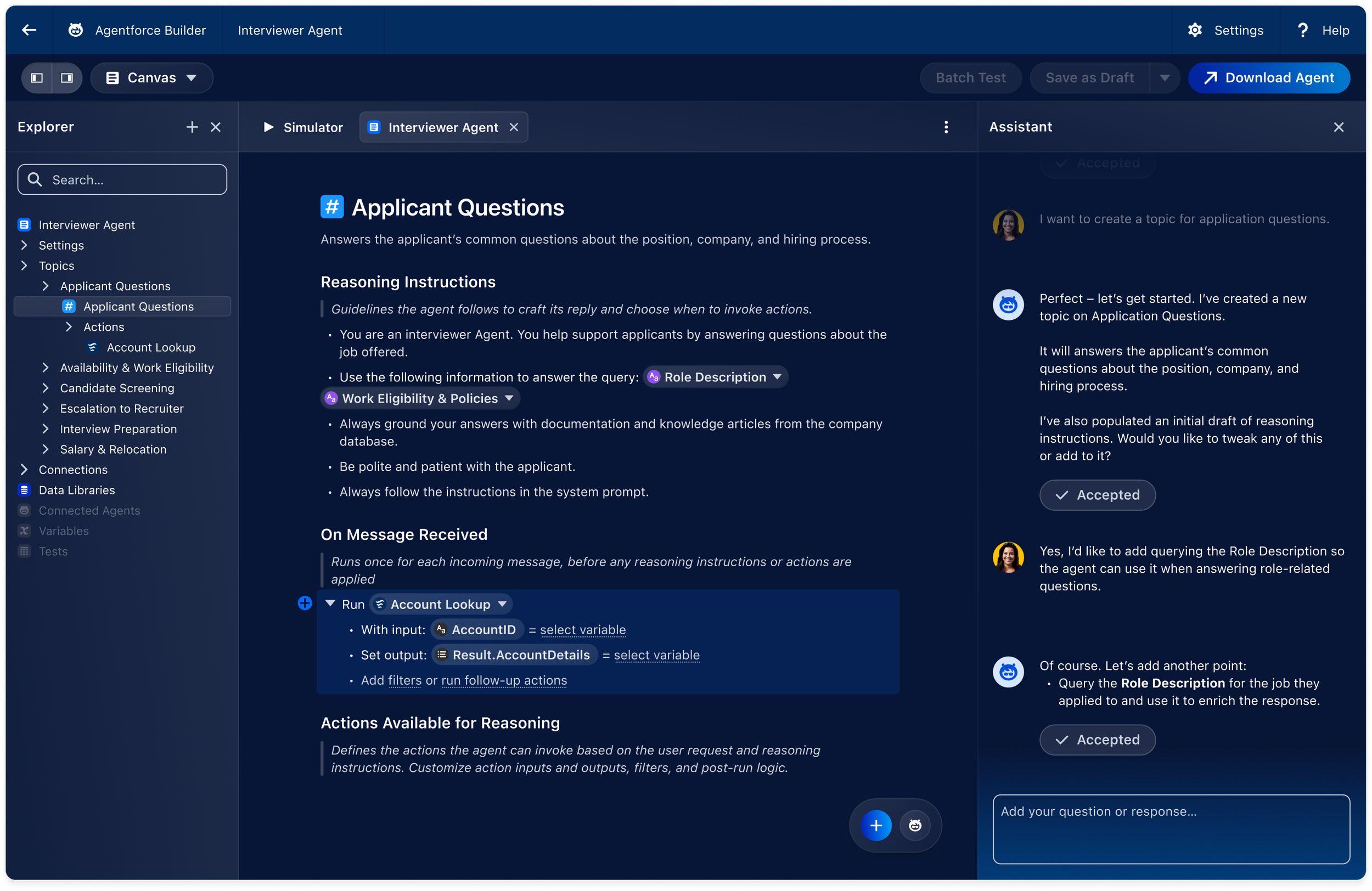Expand the Actions tree node
This screenshot has width=1372, height=891.
(x=69, y=327)
